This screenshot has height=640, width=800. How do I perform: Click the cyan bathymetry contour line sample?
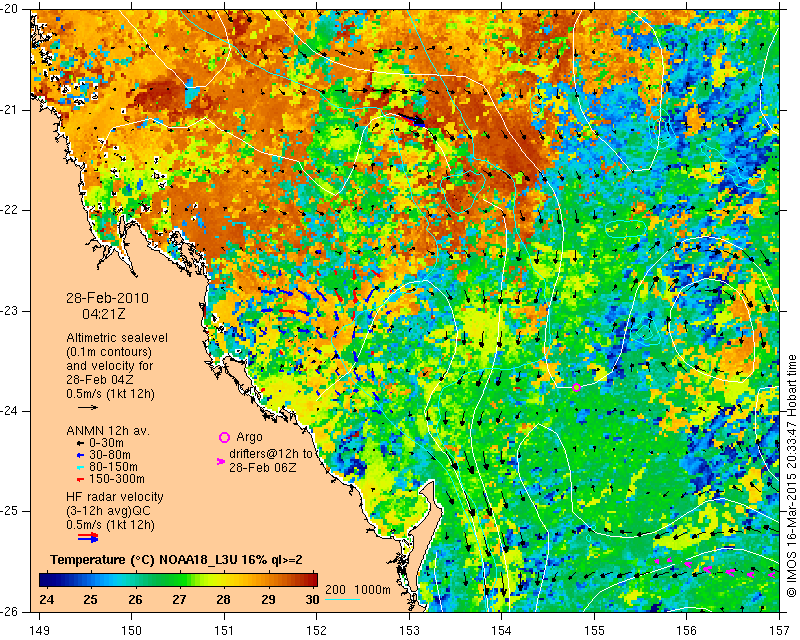pyautogui.click(x=342, y=599)
